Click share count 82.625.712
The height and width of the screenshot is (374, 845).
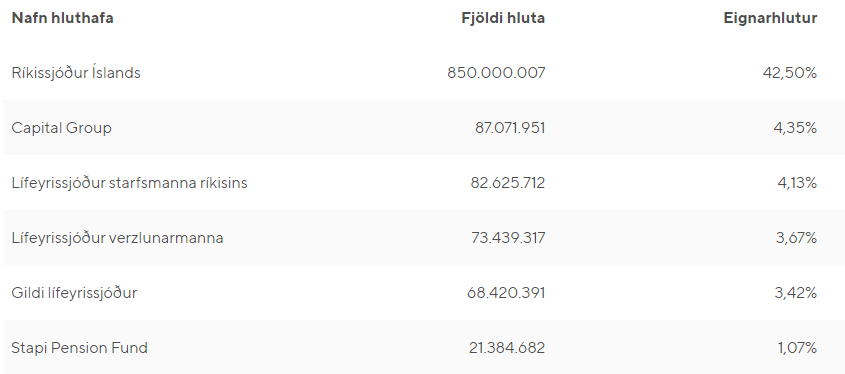tap(508, 183)
